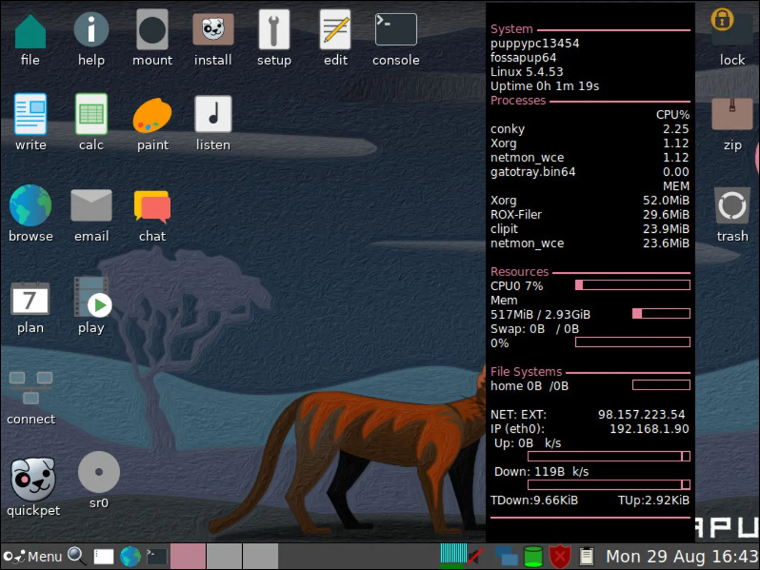Click the Up network speed bar

pyautogui.click(x=609, y=456)
